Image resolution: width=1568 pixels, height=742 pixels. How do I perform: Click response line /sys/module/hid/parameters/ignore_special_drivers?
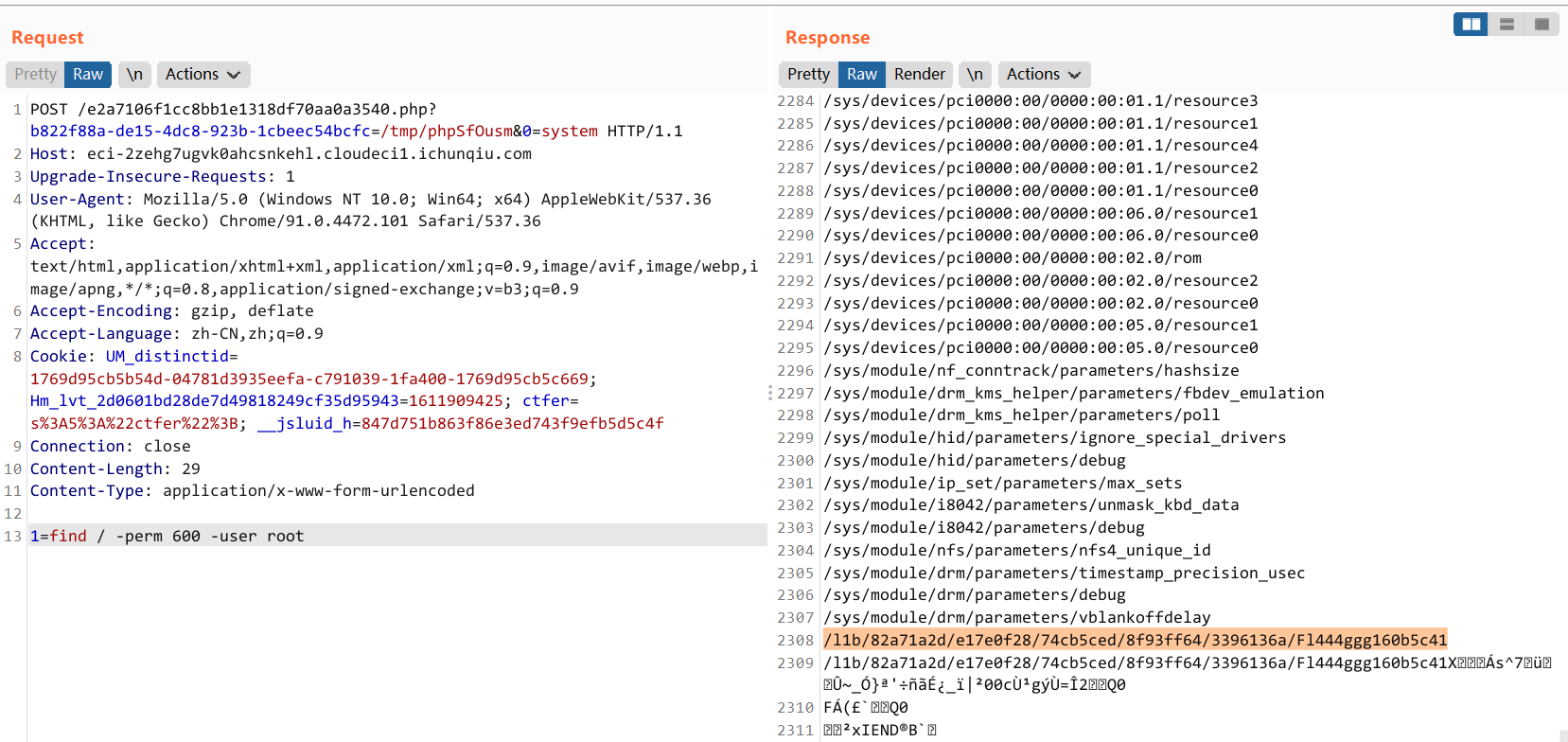click(x=1055, y=437)
